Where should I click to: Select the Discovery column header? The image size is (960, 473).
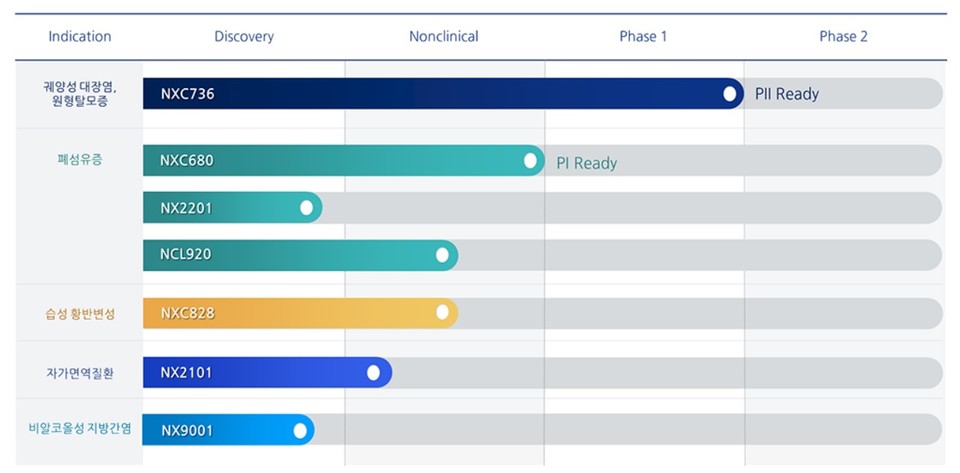(244, 37)
